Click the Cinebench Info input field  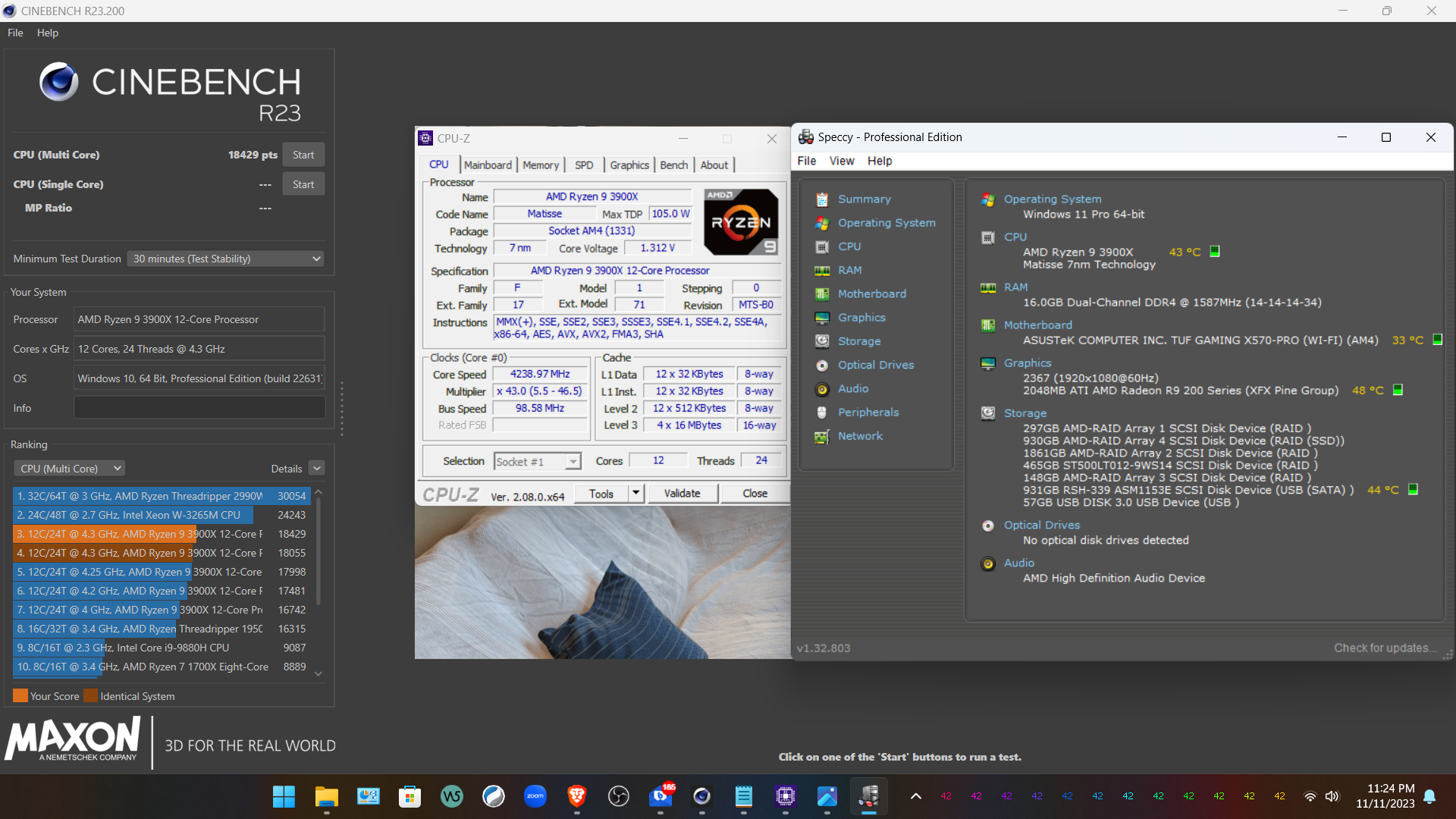click(199, 408)
